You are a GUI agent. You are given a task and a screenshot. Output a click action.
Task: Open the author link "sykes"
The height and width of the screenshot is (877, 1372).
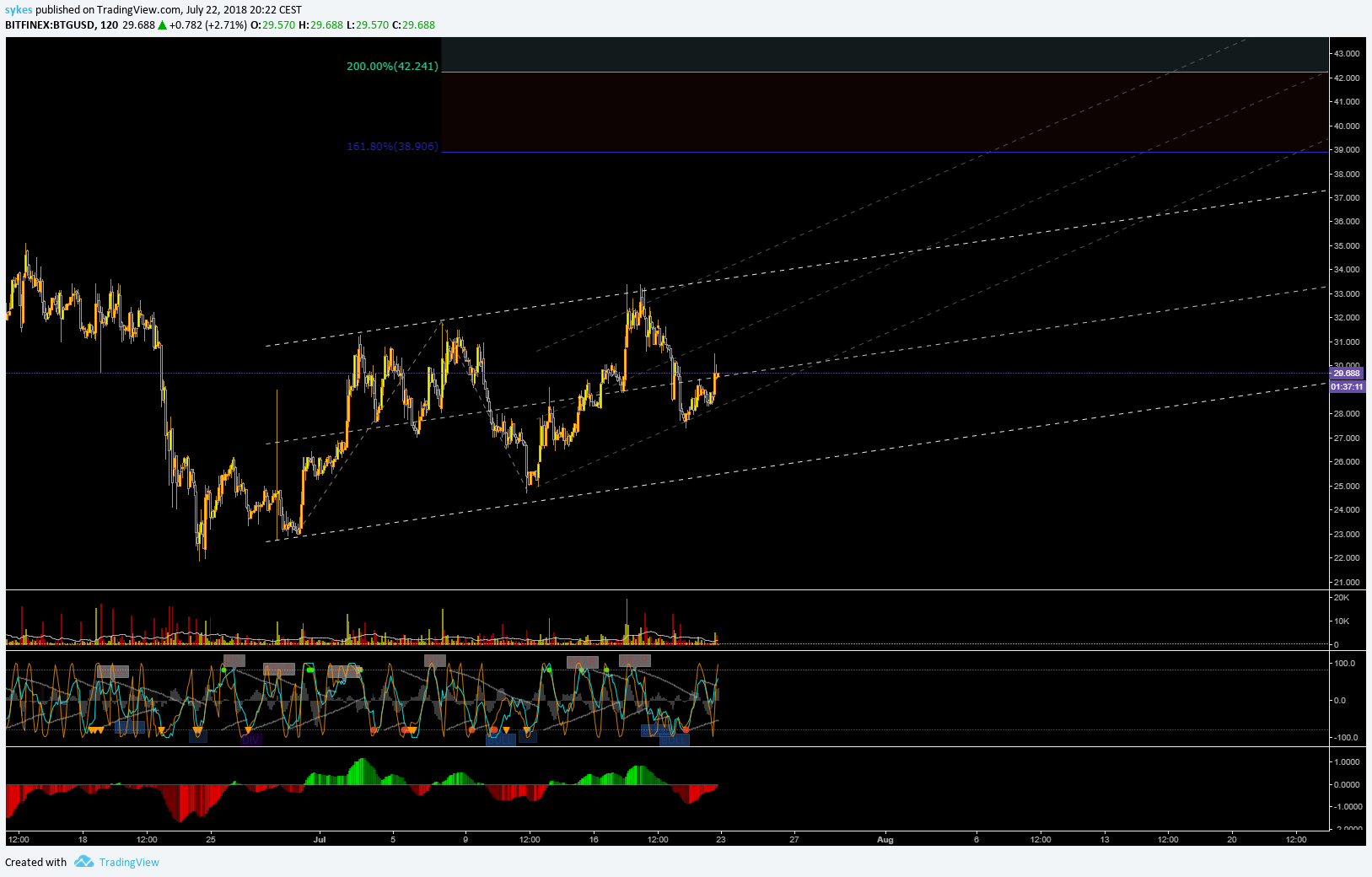click(19, 10)
